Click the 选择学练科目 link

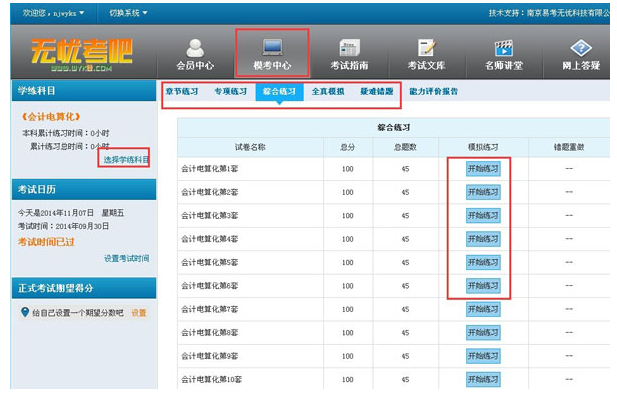pyautogui.click(x=125, y=159)
